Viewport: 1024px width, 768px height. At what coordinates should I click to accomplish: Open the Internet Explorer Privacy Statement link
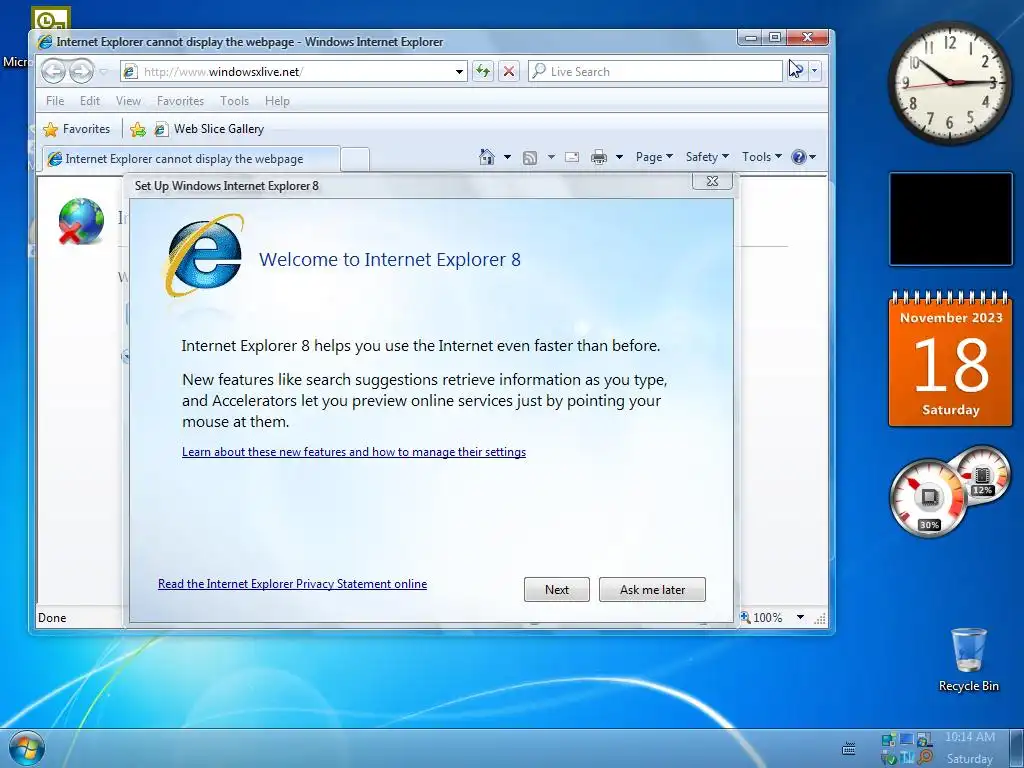coord(292,584)
